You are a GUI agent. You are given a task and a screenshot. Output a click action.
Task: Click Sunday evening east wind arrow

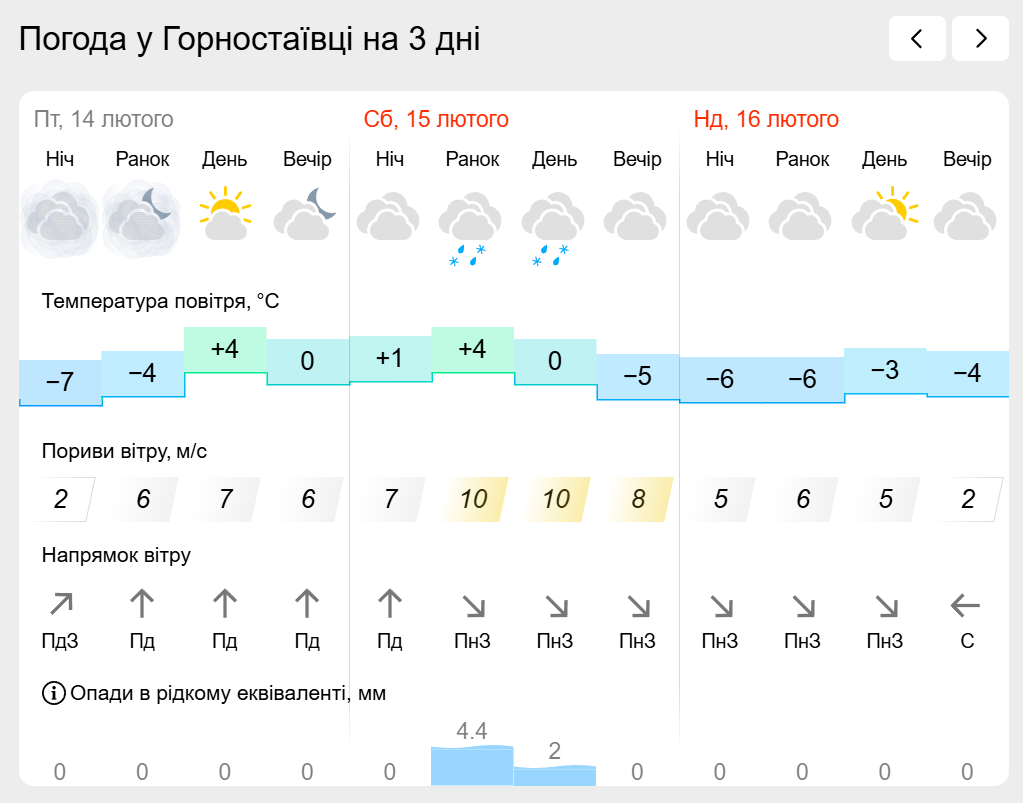[966, 605]
